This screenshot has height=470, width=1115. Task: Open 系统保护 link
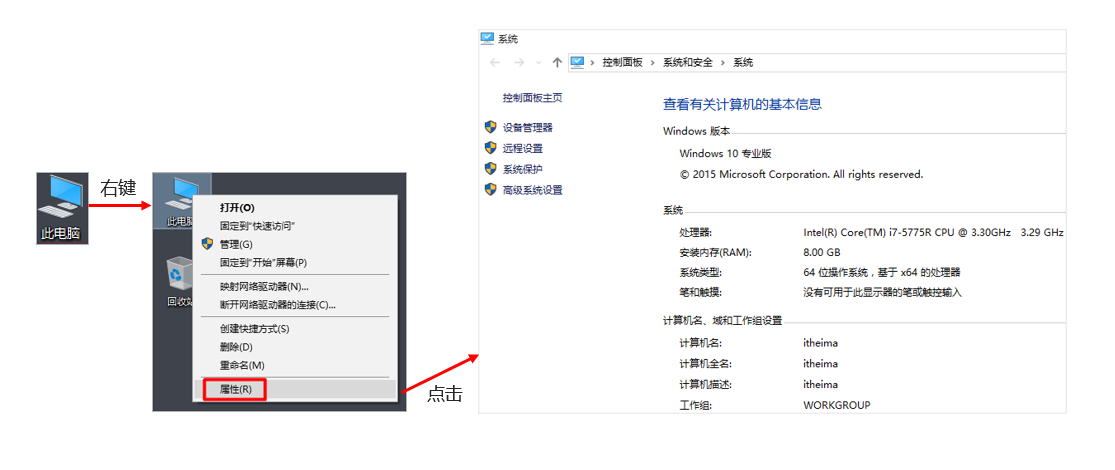click(x=523, y=169)
